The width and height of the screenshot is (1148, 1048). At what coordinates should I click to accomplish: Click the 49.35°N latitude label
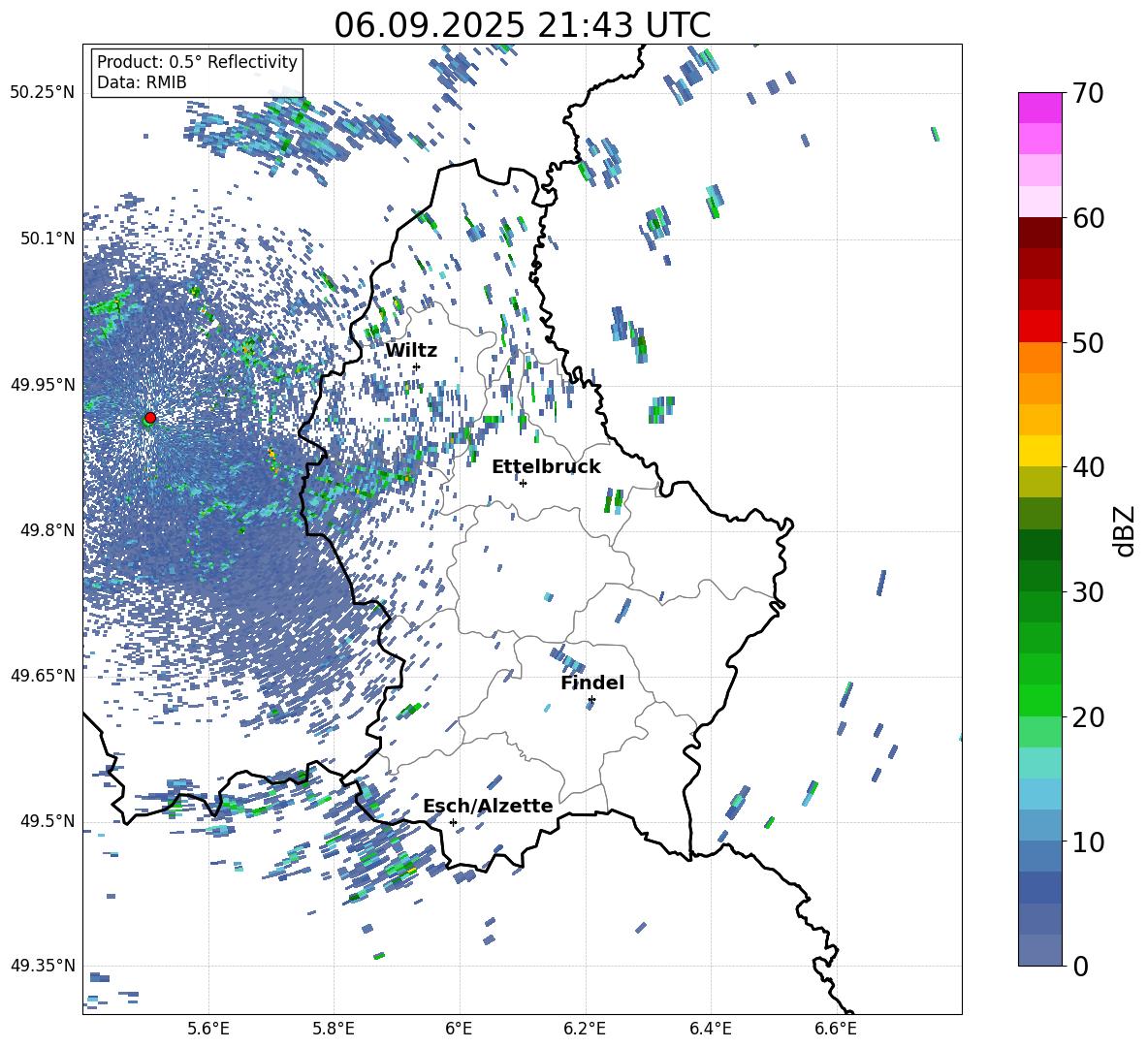coord(43,966)
